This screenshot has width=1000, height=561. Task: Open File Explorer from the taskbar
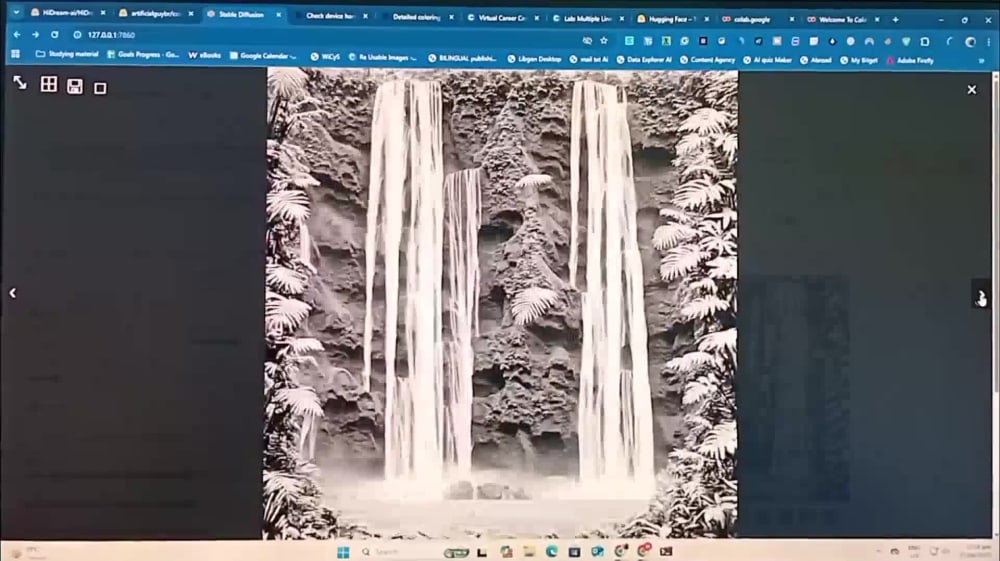click(529, 551)
